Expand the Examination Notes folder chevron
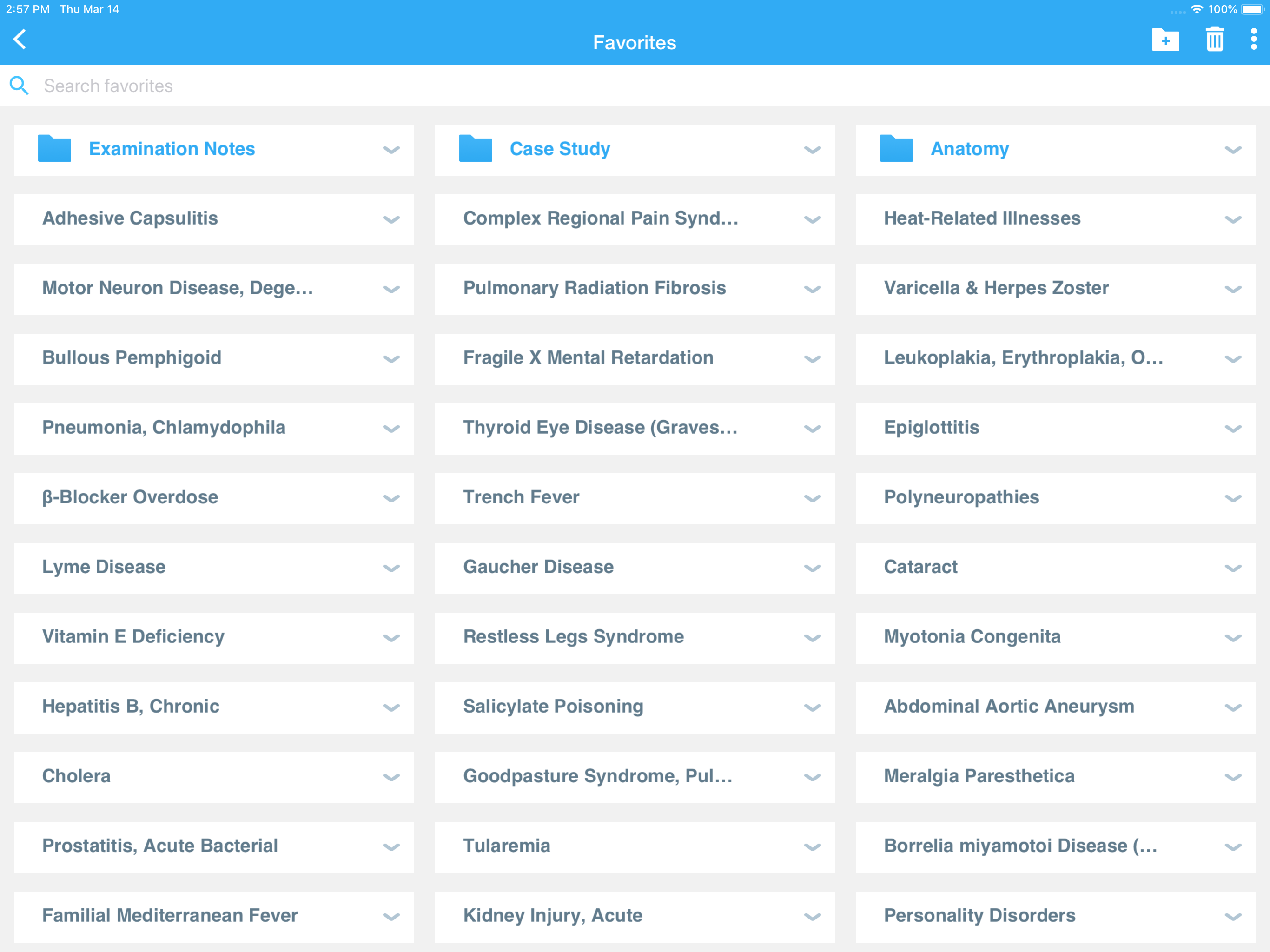Viewport: 1270px width, 952px height. pyautogui.click(x=391, y=150)
